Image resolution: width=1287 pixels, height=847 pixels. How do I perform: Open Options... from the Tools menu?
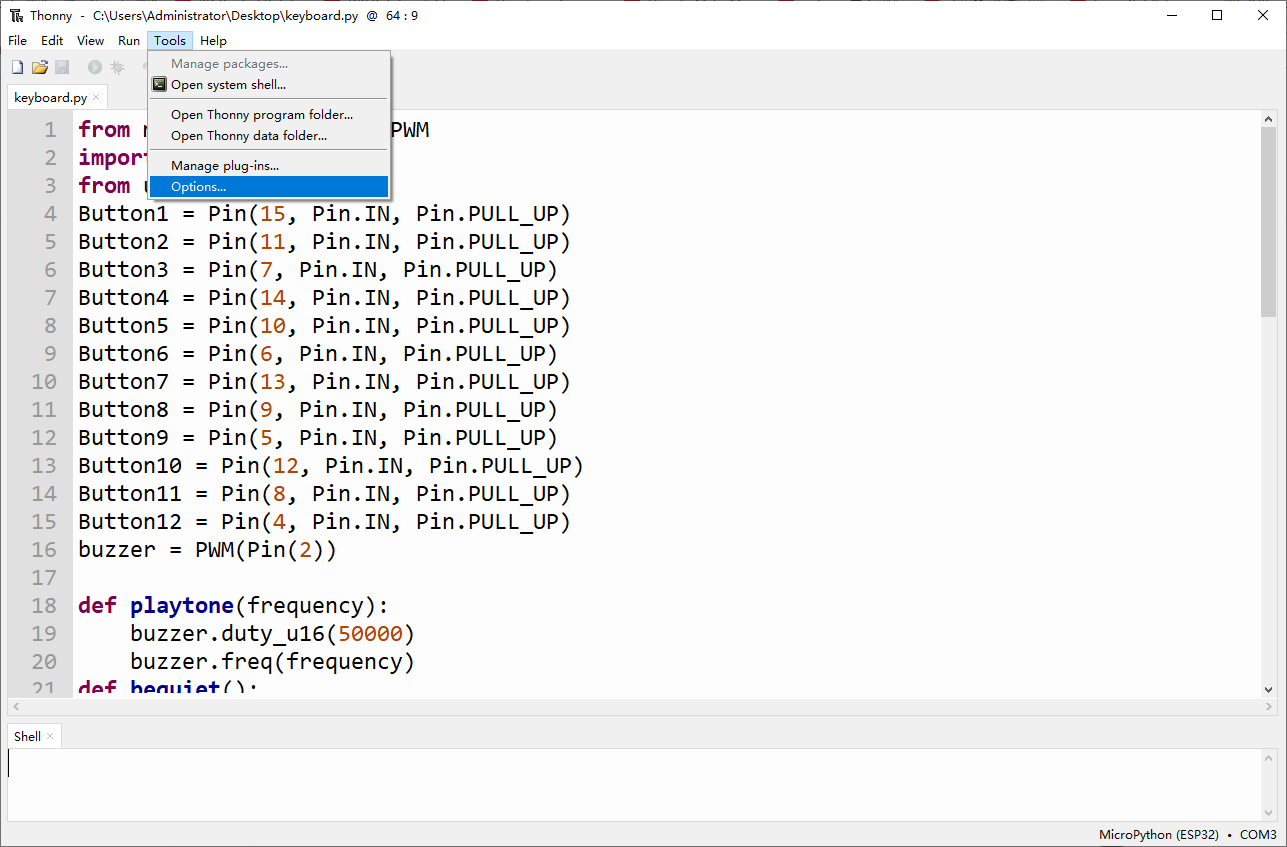(x=269, y=187)
